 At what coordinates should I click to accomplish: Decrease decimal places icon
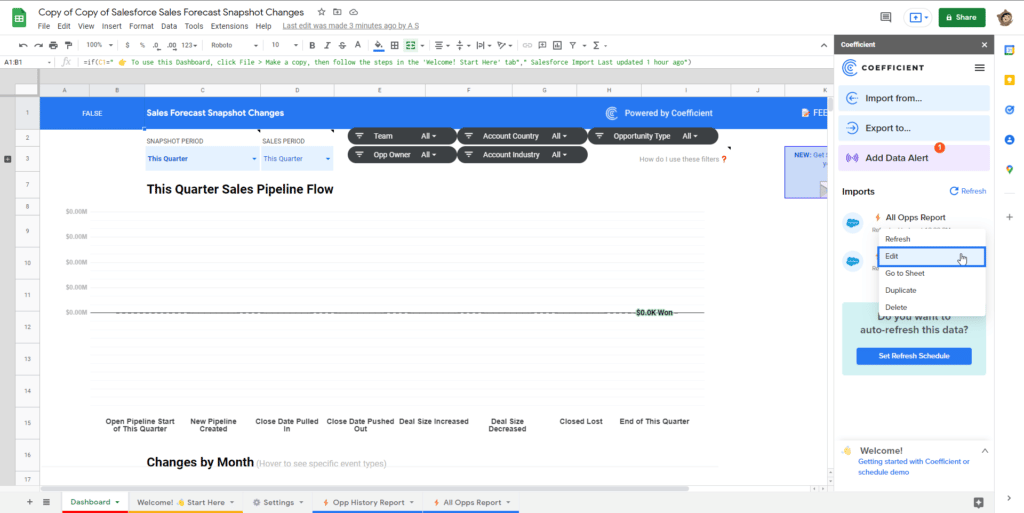pos(157,45)
